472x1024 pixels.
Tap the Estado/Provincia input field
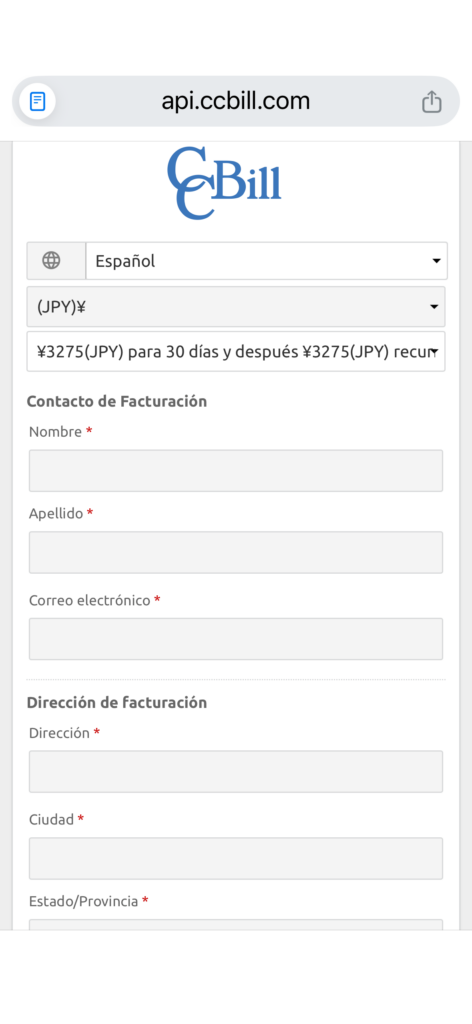pos(236,925)
